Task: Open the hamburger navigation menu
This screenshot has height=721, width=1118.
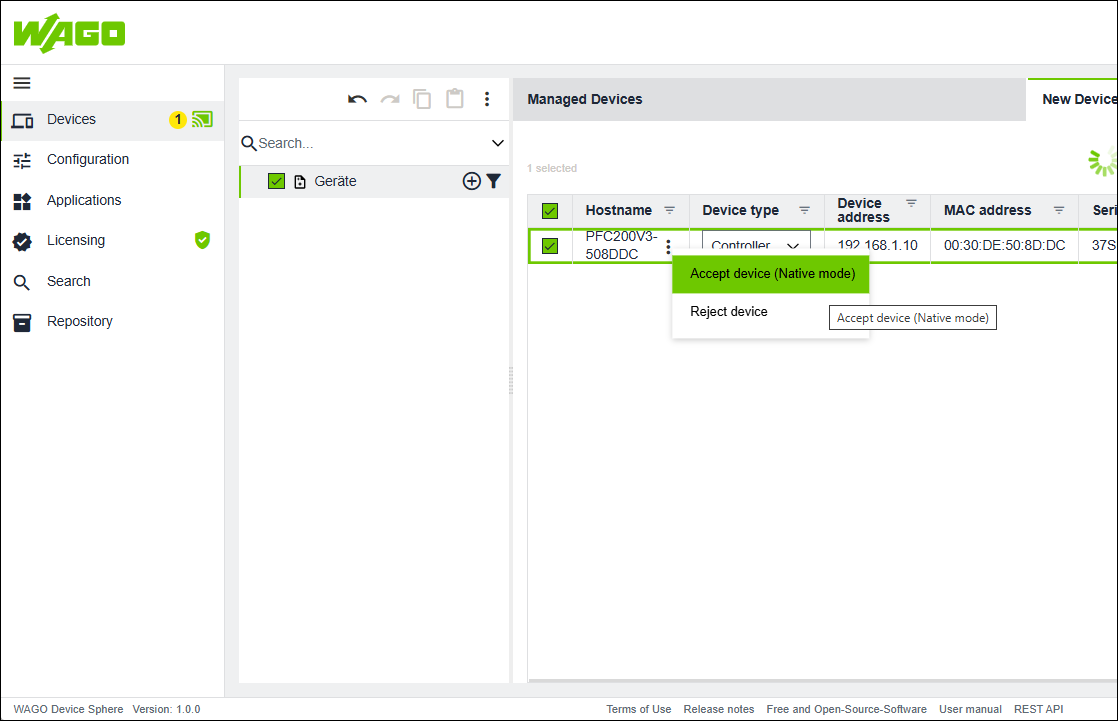Action: tap(22, 83)
